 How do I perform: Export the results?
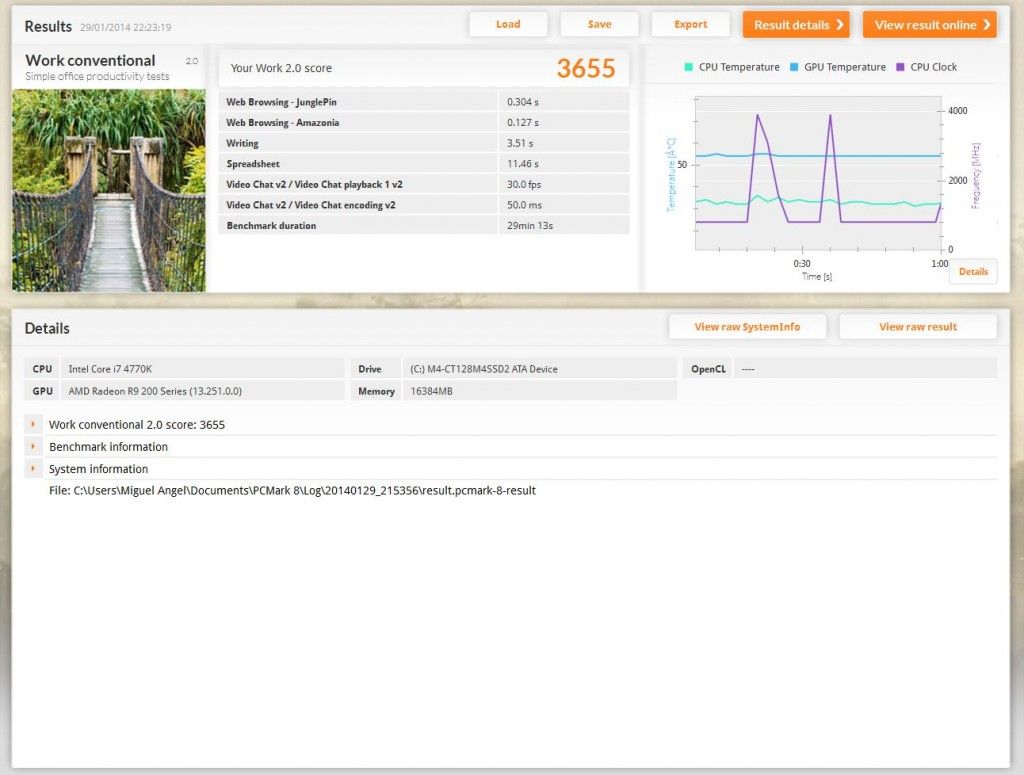pyautogui.click(x=690, y=25)
